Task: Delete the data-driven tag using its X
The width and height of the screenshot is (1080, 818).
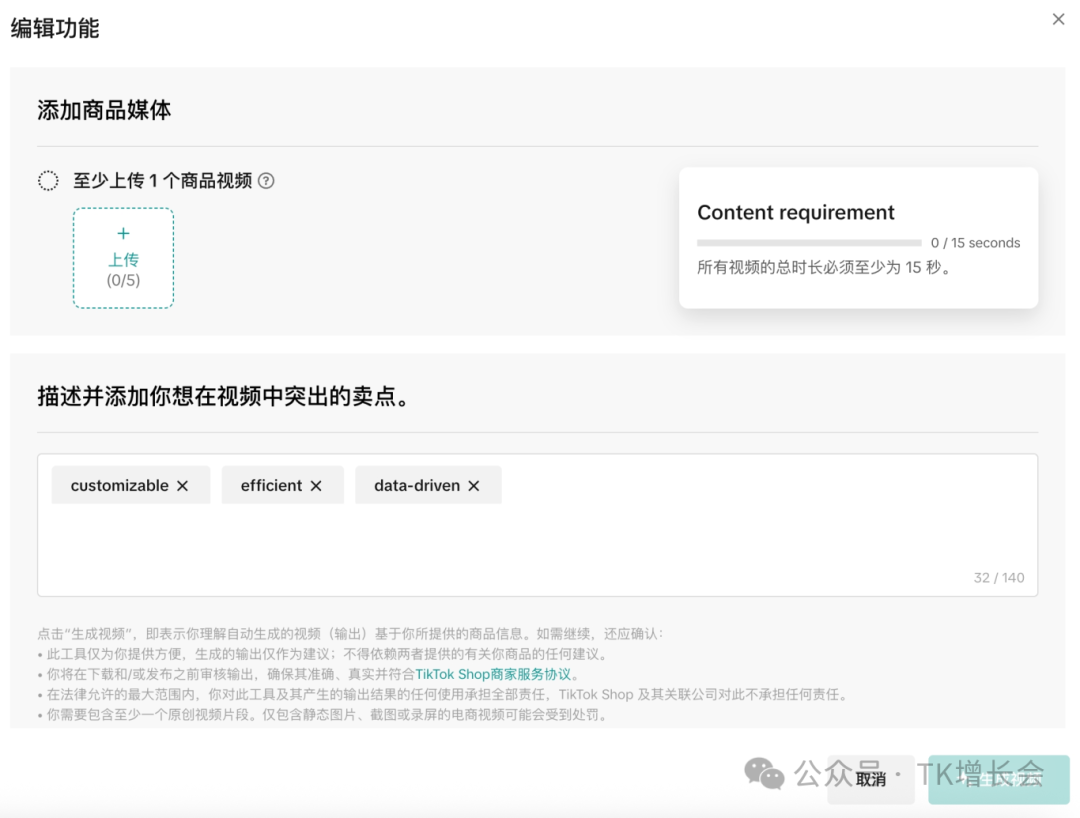Action: tap(474, 486)
